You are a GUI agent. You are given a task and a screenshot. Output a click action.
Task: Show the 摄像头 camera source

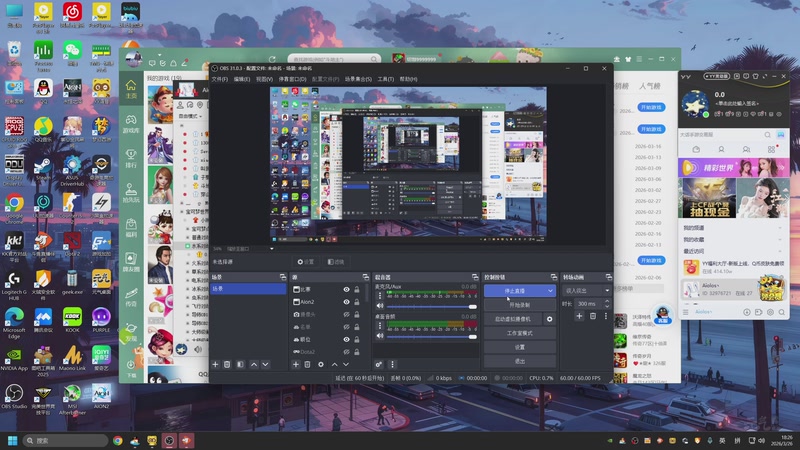(x=346, y=314)
